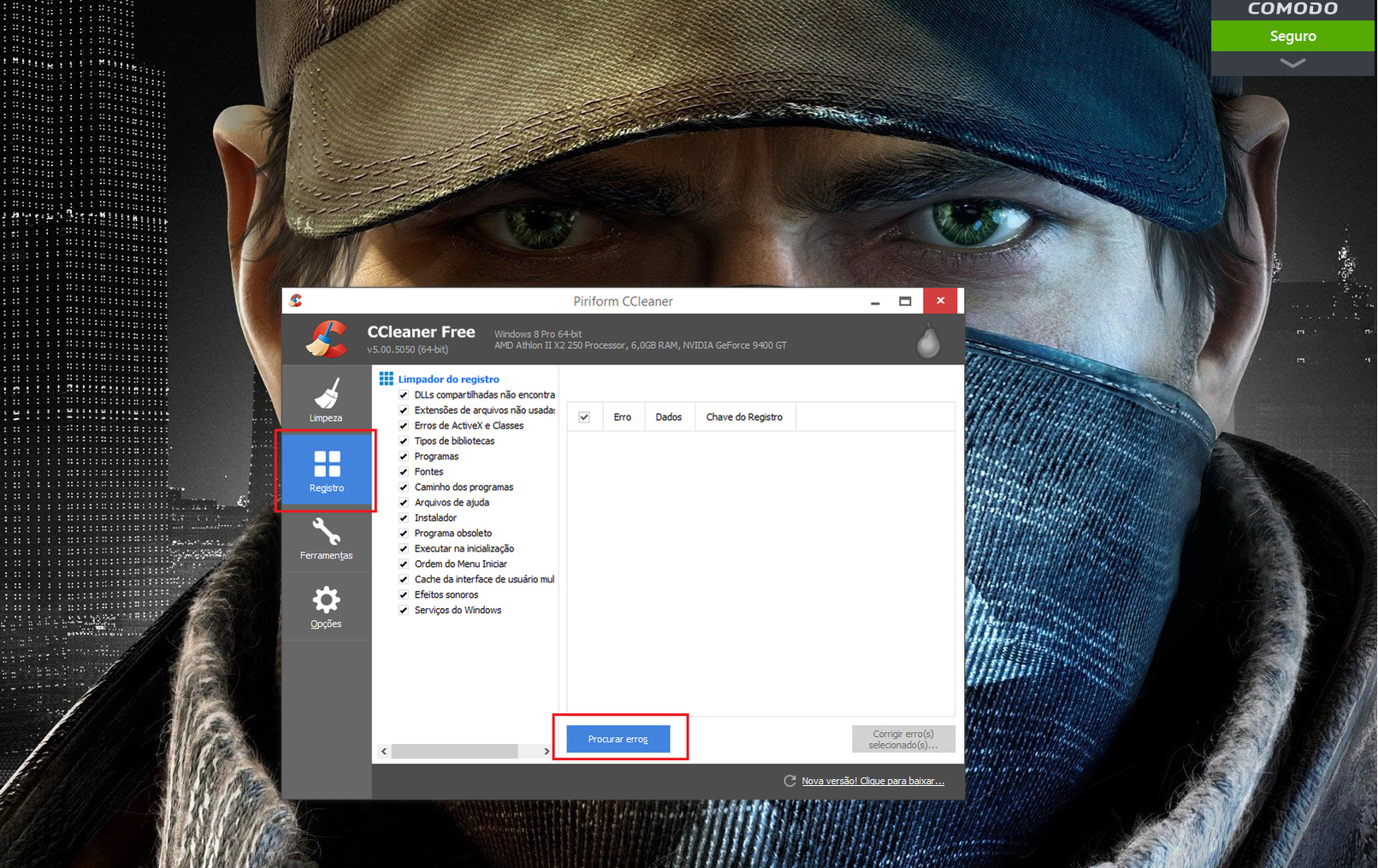Open the Ferramentas tools section
Image resolution: width=1378 pixels, height=868 pixels.
(x=326, y=539)
